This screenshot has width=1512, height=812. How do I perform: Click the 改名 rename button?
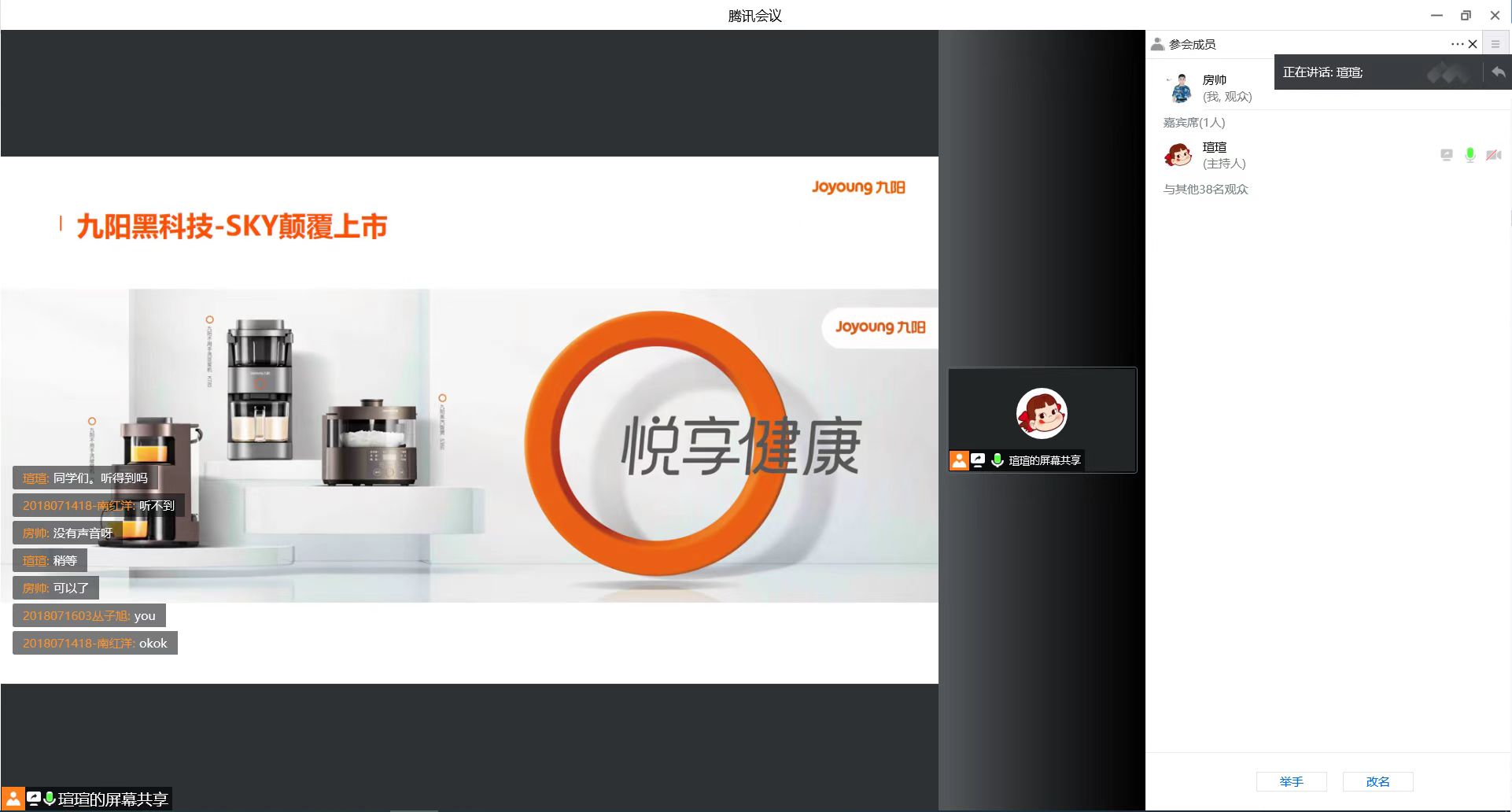(1377, 781)
